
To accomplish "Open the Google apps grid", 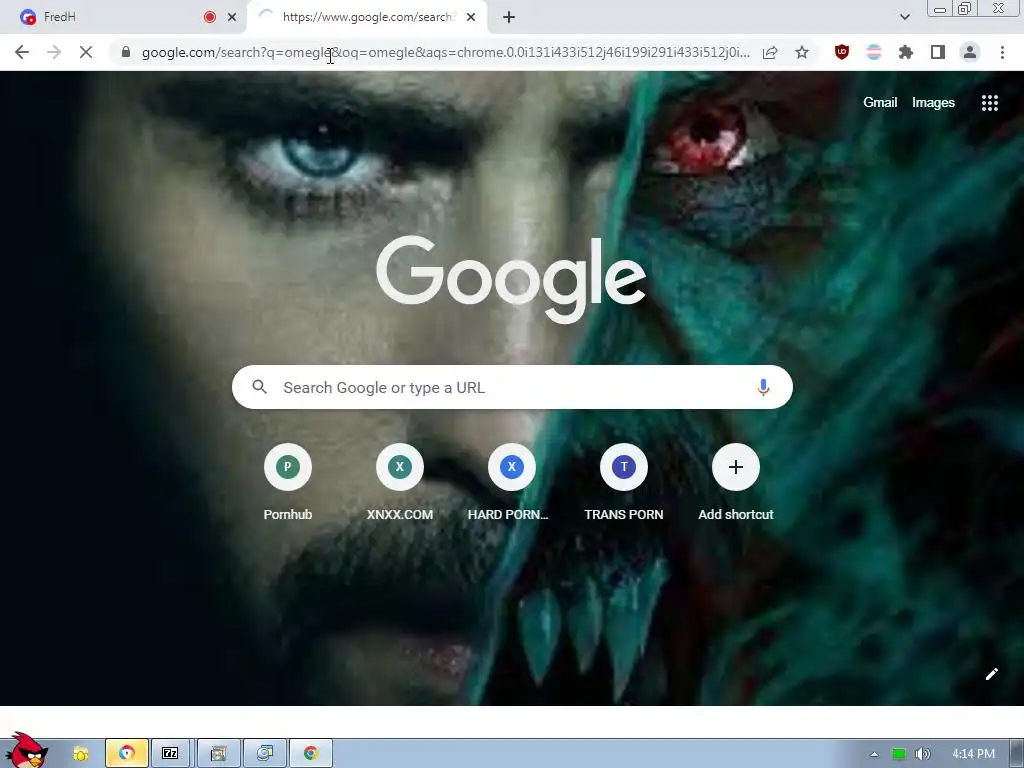I will pyautogui.click(x=989, y=103).
